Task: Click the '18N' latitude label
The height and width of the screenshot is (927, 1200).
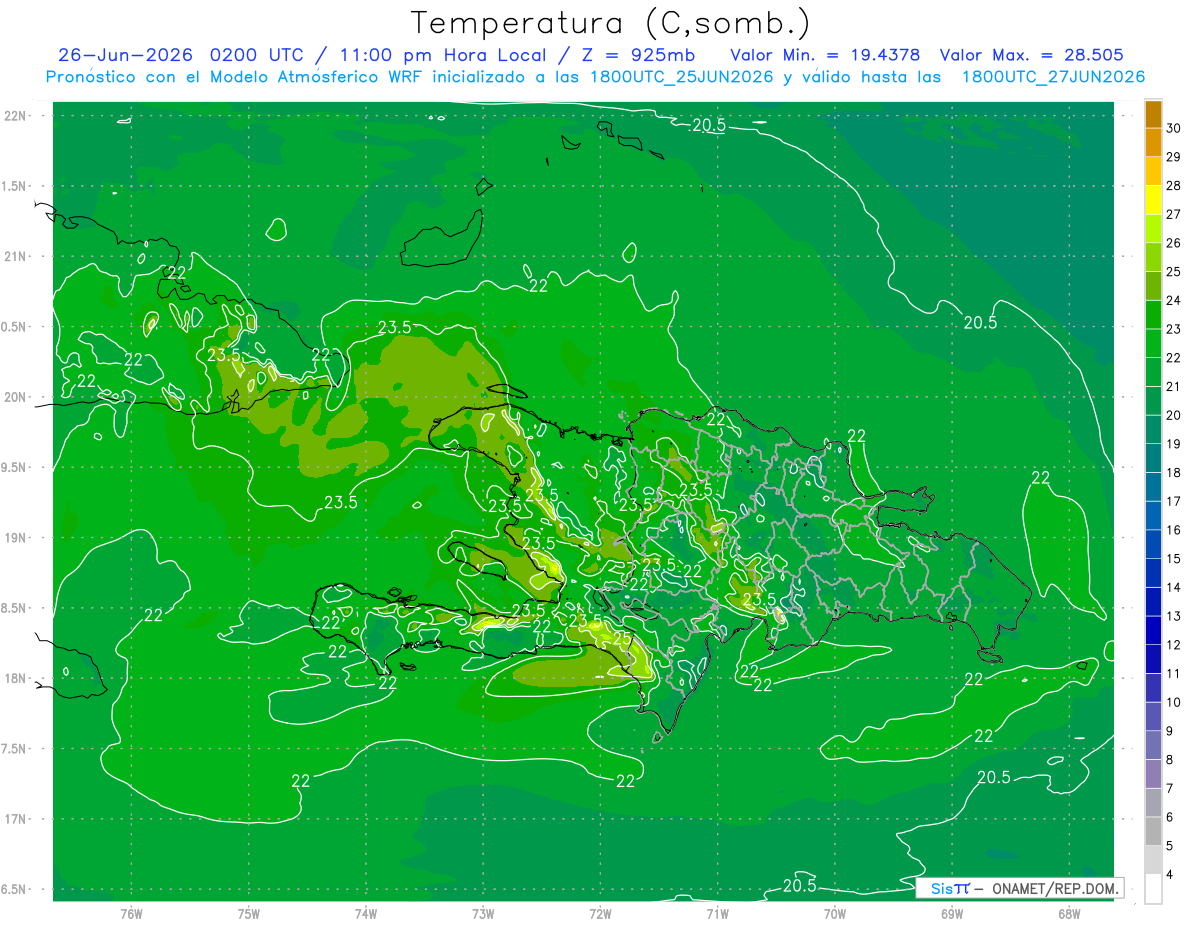Action: tap(17, 679)
